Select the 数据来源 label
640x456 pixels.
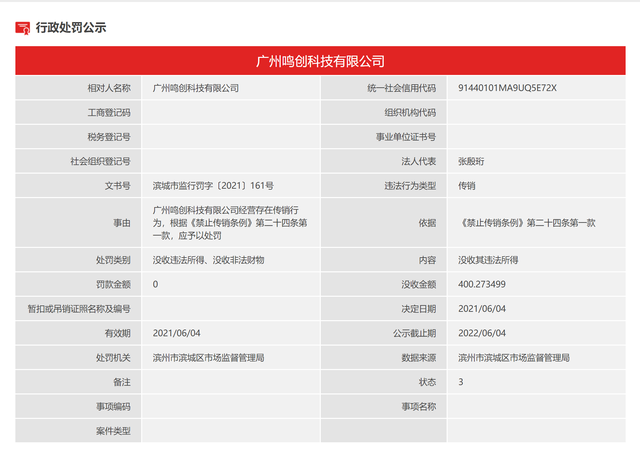tap(419, 358)
